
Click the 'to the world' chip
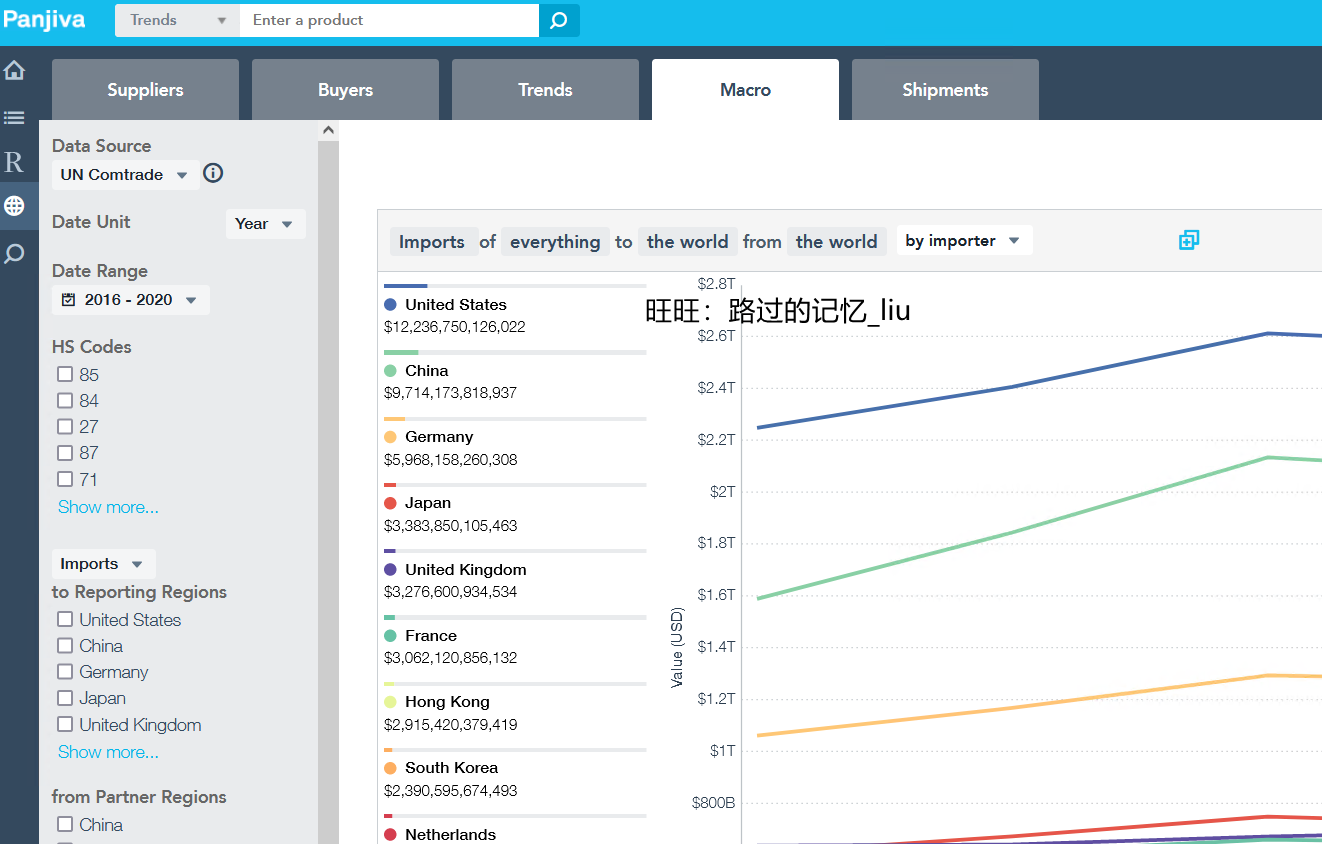[x=688, y=241]
